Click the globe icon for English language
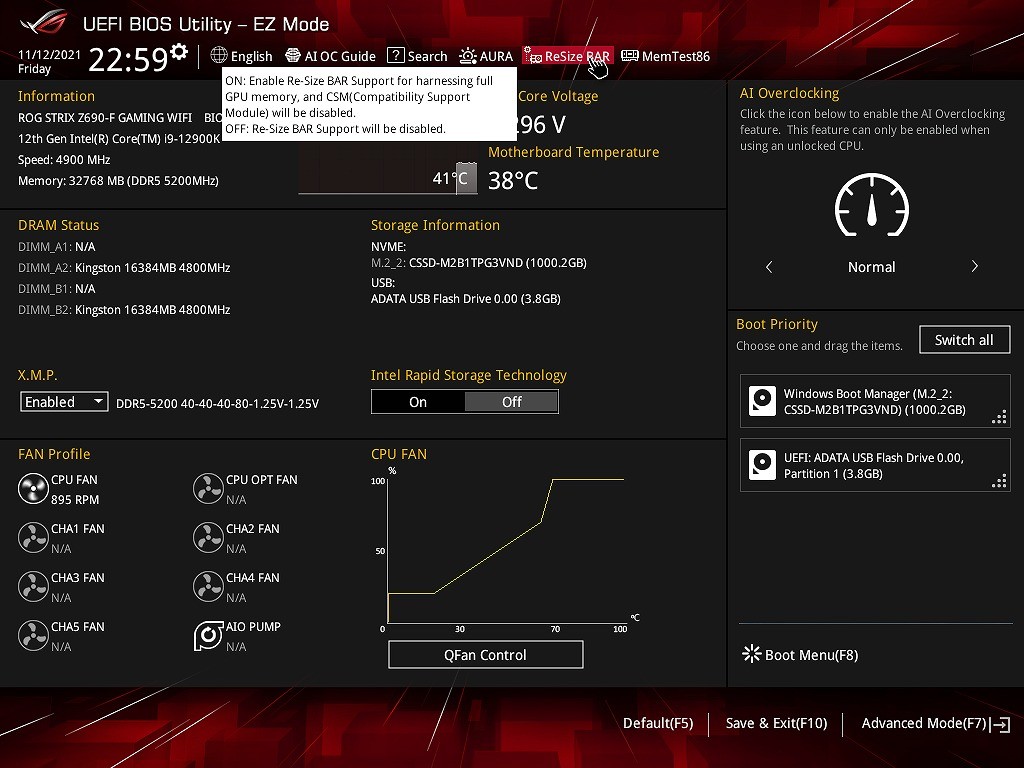The image size is (1024, 768). pos(219,56)
